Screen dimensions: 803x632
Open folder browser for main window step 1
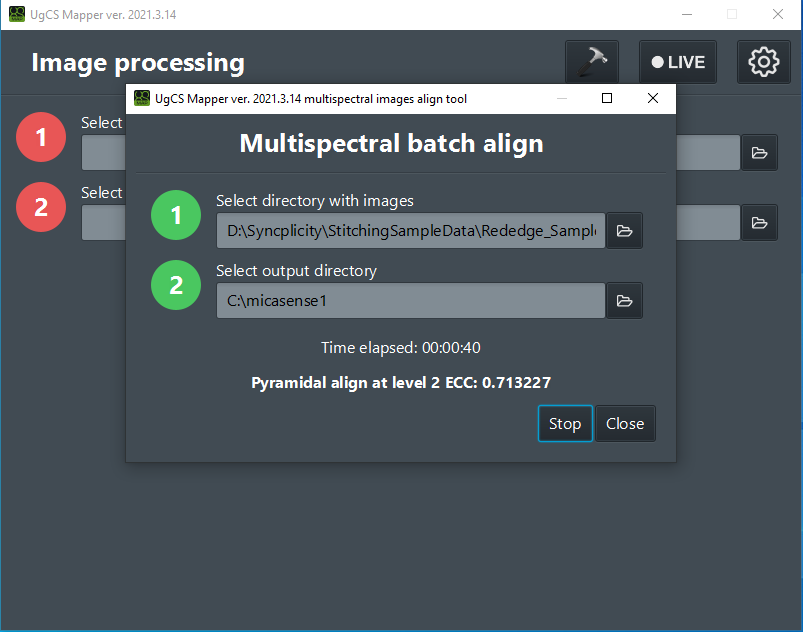tap(759, 153)
